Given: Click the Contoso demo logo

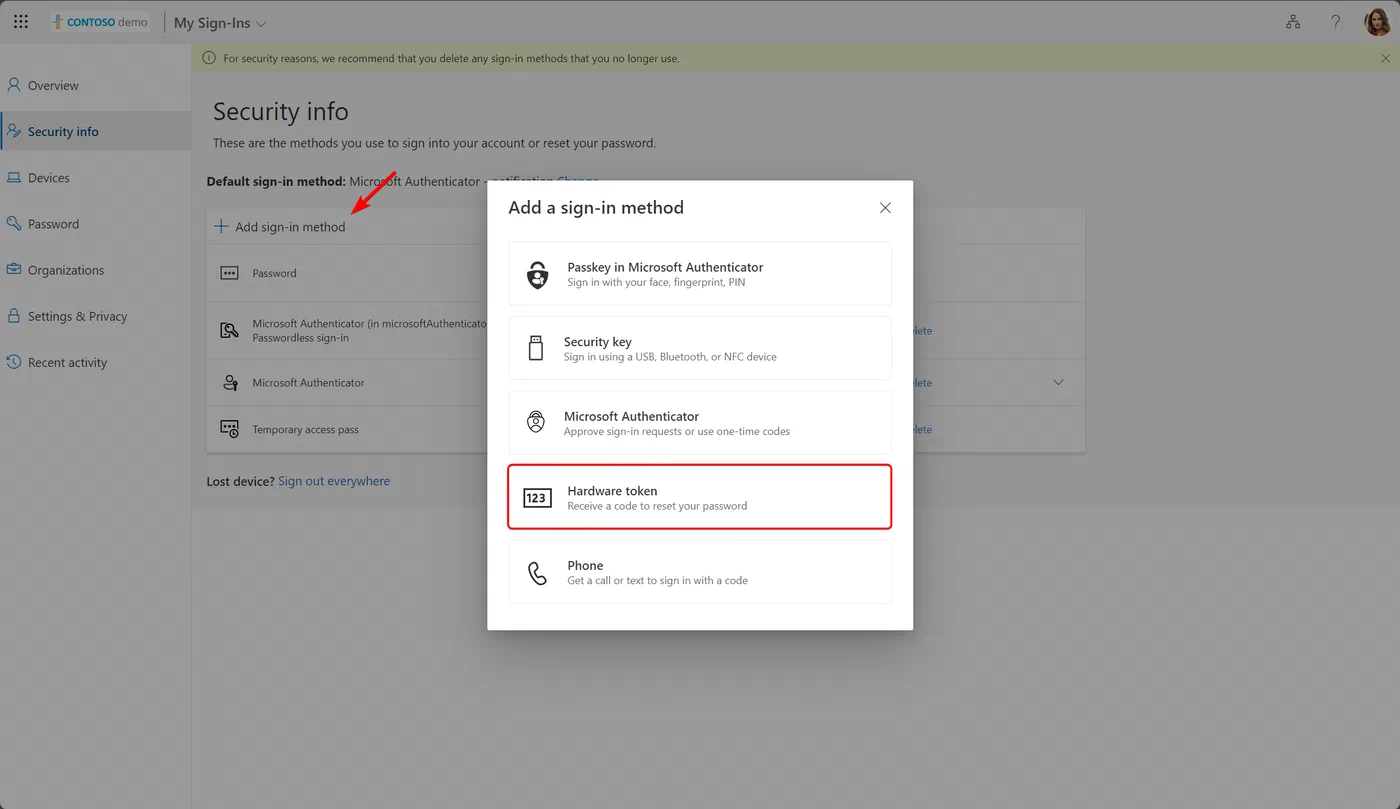Looking at the screenshot, I should (100, 22).
